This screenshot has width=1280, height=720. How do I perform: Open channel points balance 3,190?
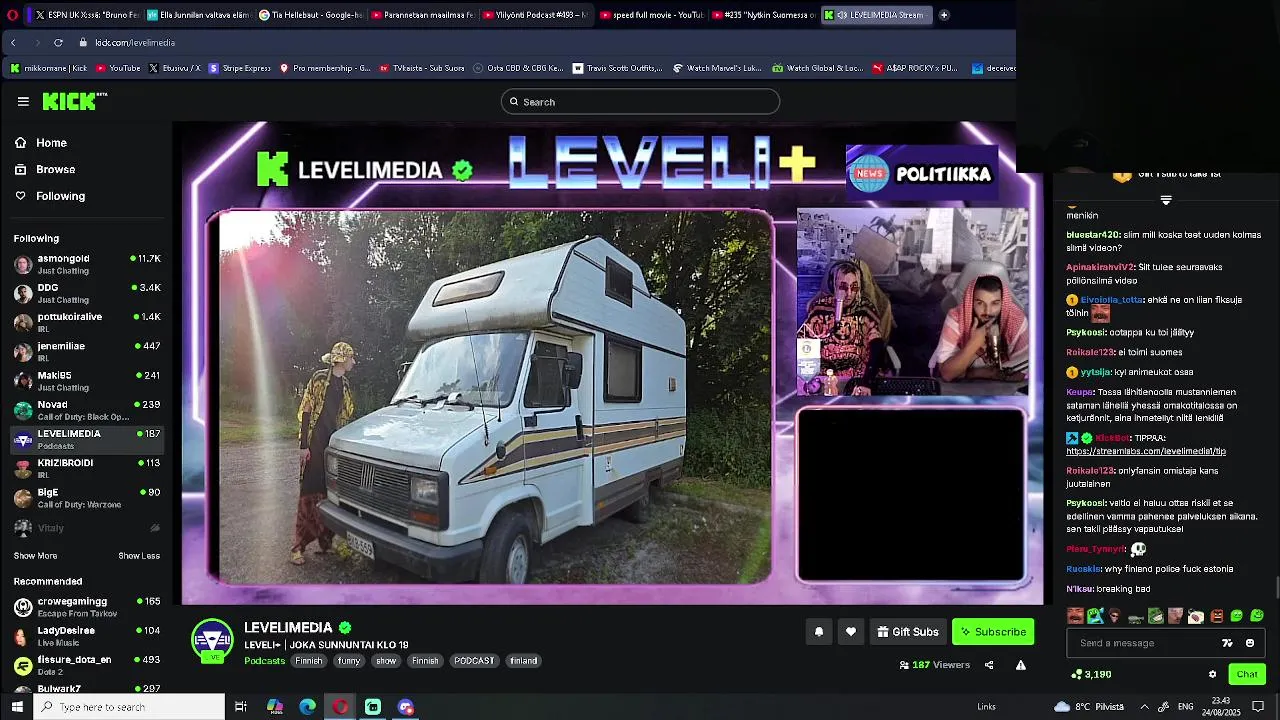pyautogui.click(x=1091, y=674)
